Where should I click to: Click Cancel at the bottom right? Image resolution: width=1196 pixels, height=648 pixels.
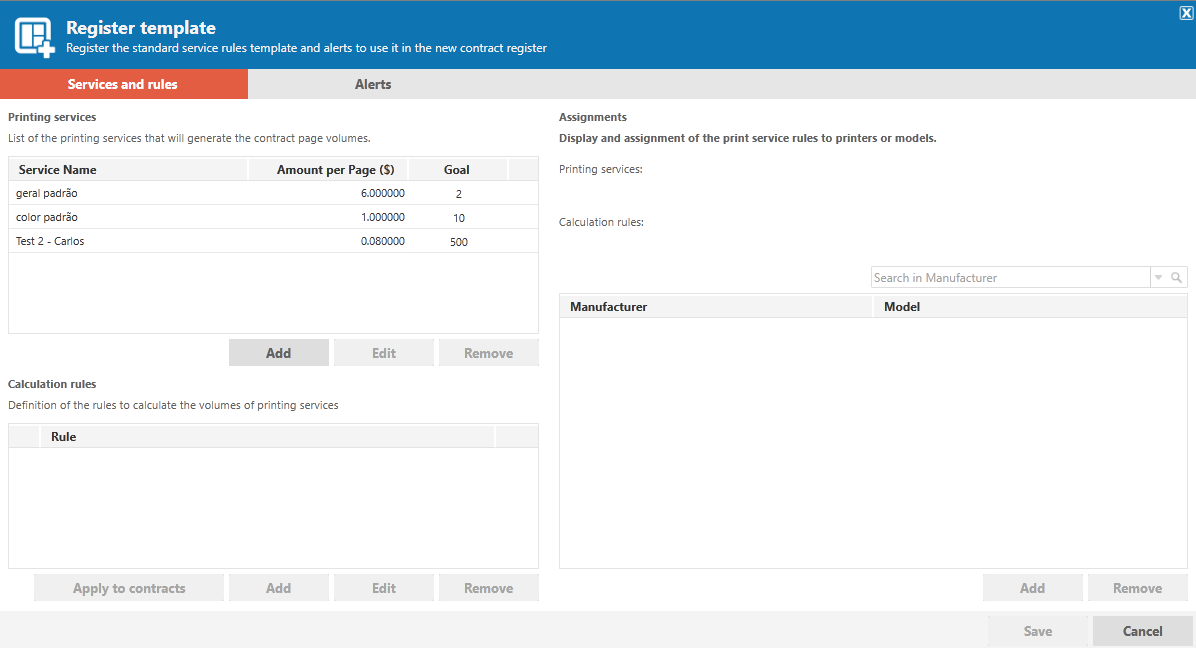point(1142,630)
